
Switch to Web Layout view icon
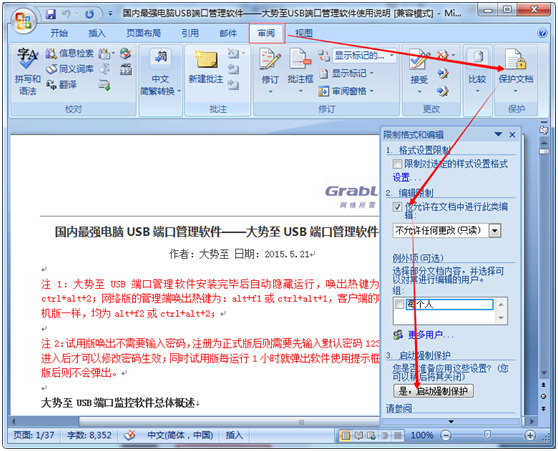(x=371, y=435)
